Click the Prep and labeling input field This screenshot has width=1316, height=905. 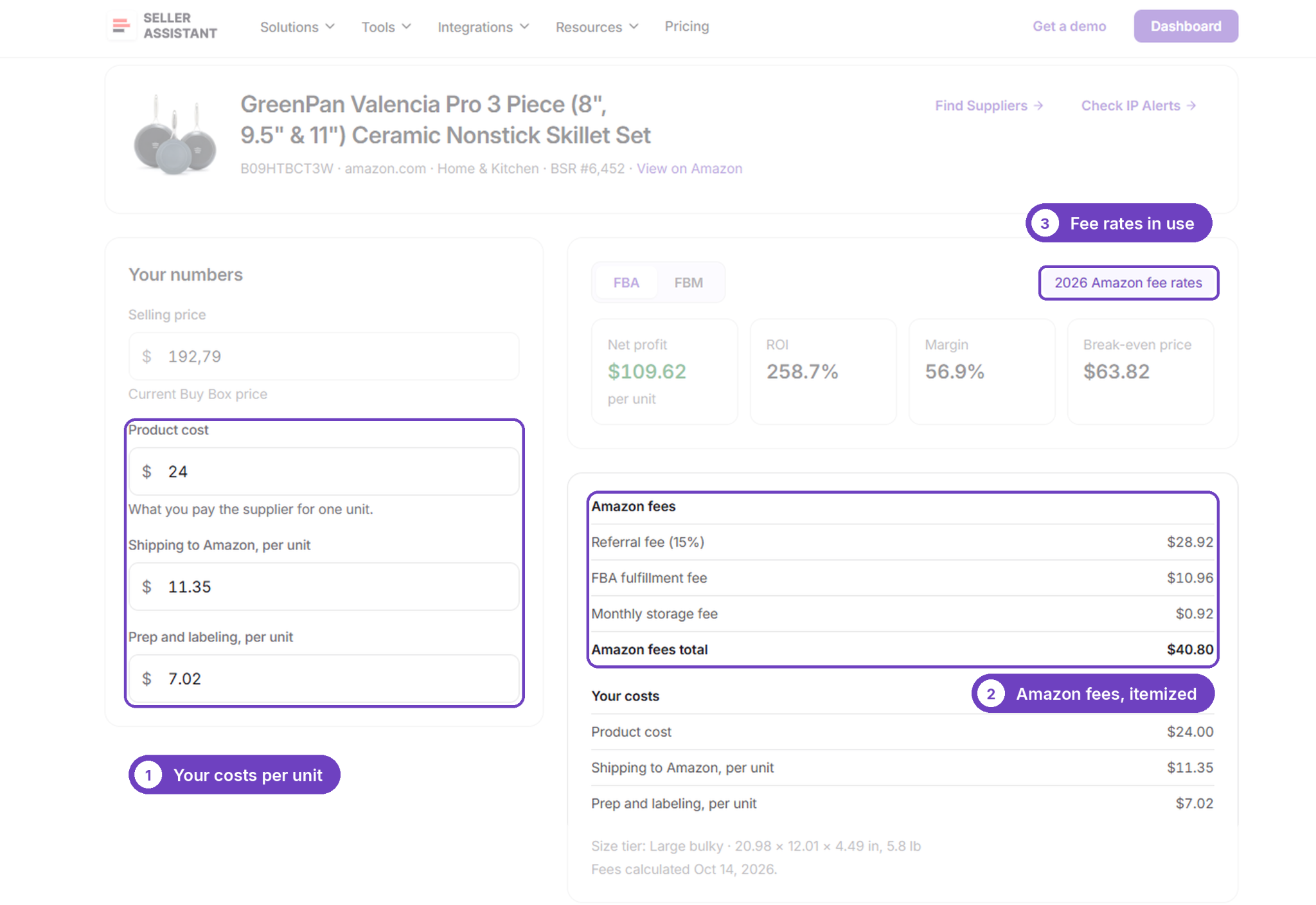point(324,678)
